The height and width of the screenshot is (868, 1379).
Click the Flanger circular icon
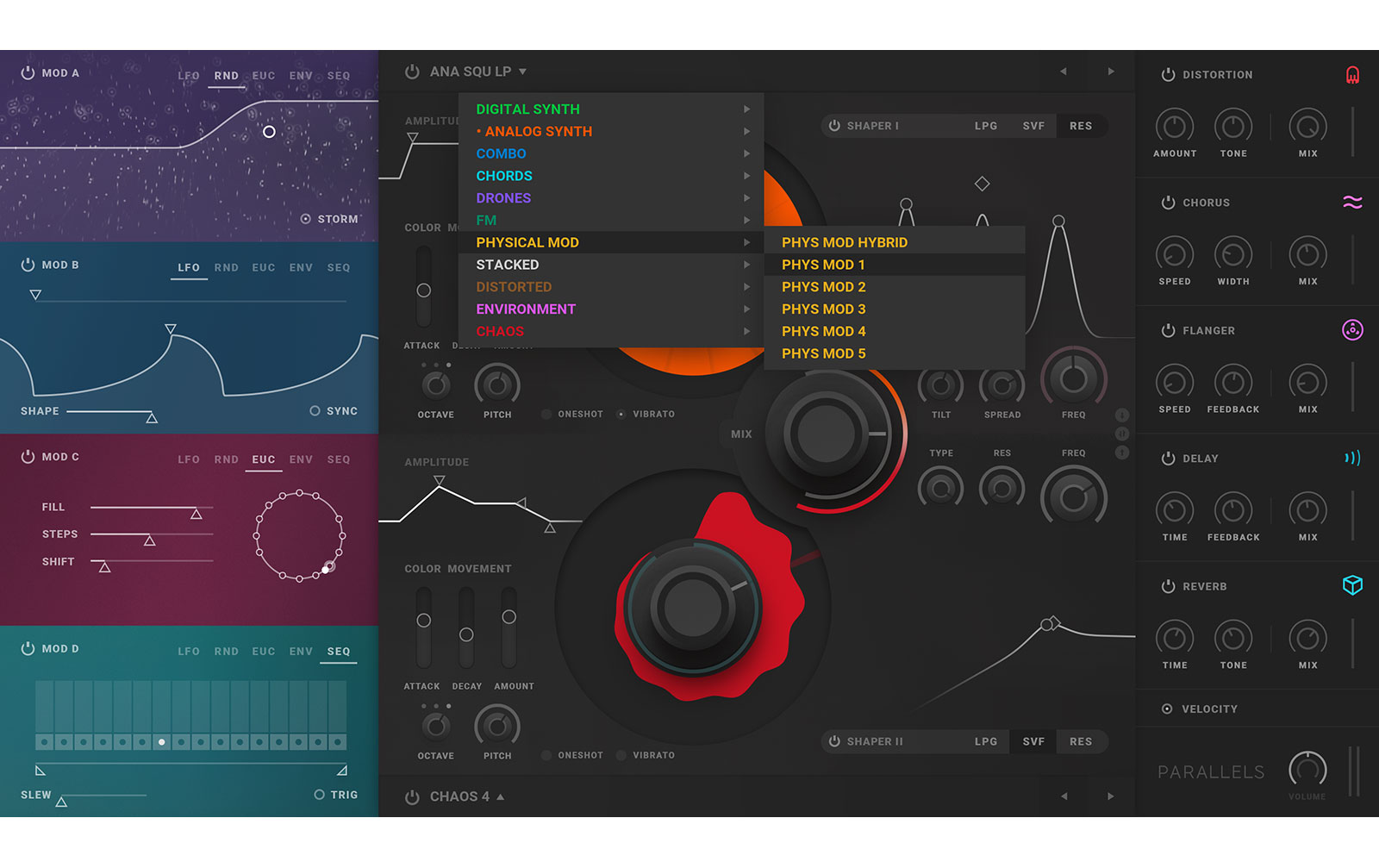click(1352, 330)
